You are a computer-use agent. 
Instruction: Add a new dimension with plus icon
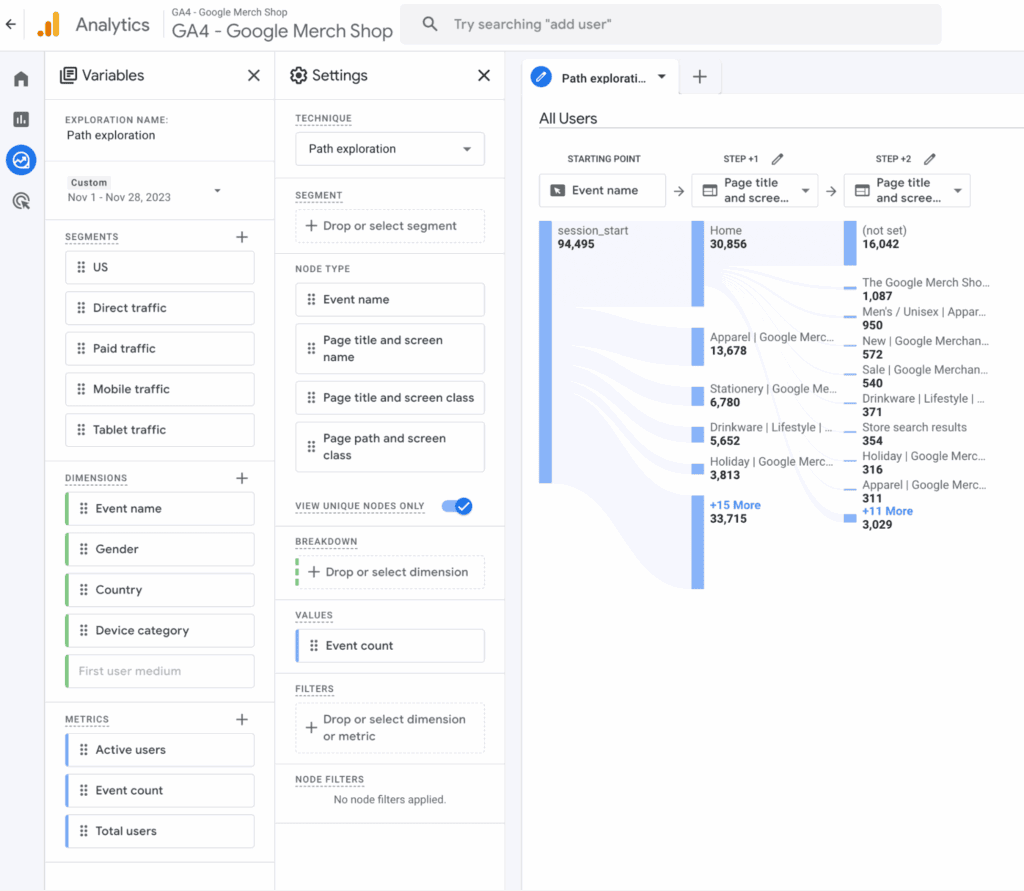pyautogui.click(x=241, y=478)
